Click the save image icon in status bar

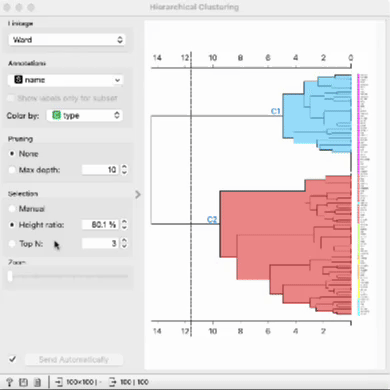pos(23,382)
